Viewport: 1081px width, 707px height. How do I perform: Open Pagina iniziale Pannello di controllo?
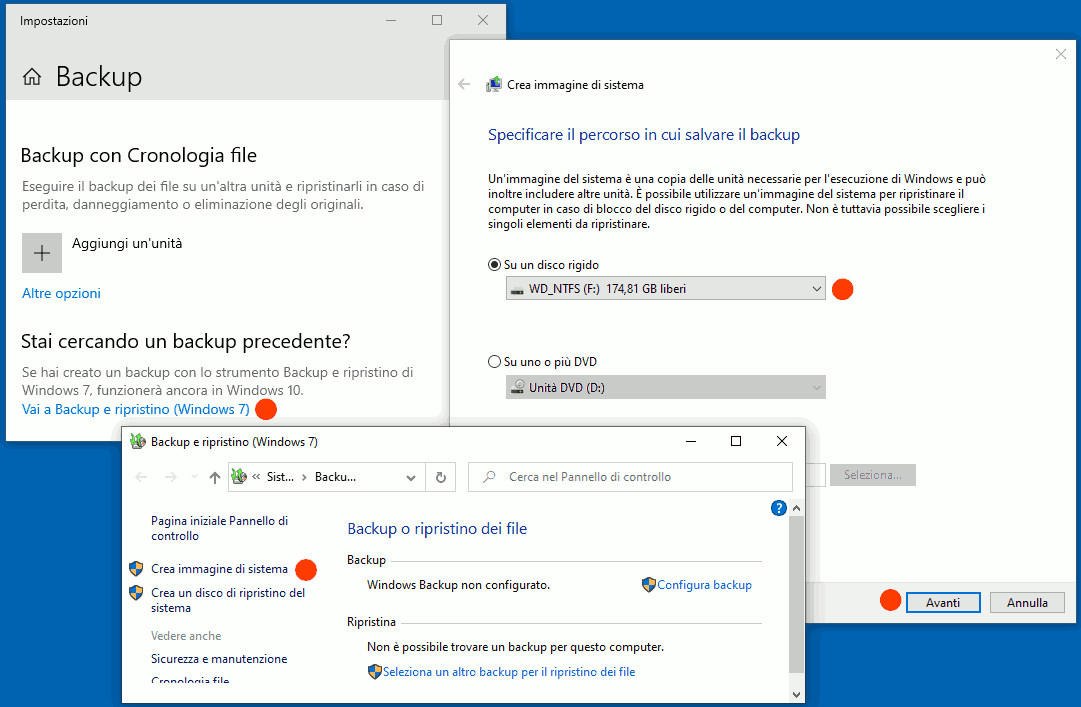coord(219,528)
